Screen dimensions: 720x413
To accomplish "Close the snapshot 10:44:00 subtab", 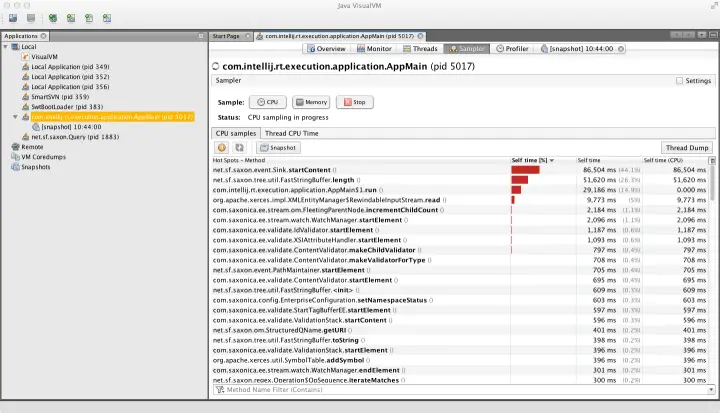I will (x=621, y=49).
